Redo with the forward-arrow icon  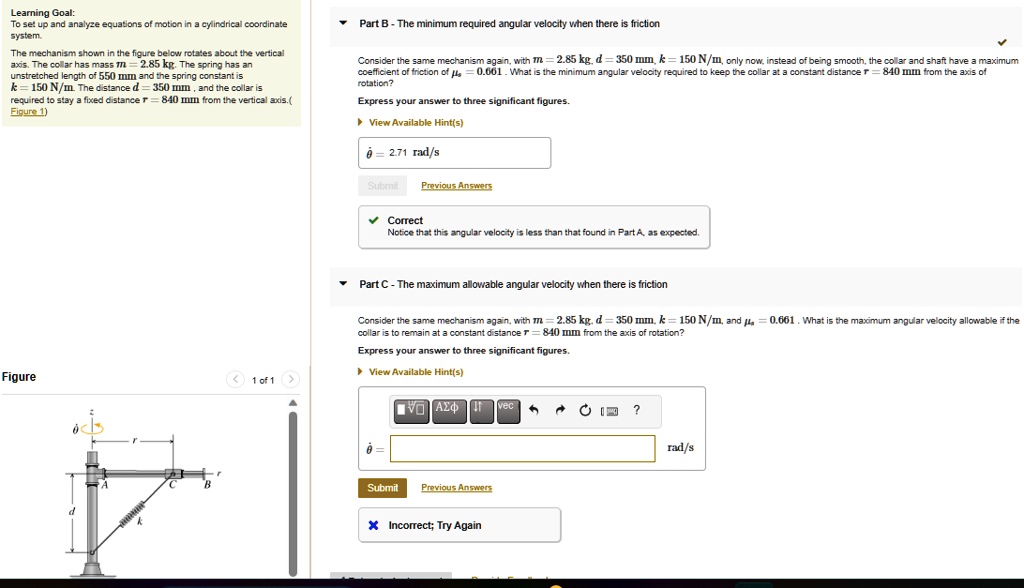[x=560, y=409]
